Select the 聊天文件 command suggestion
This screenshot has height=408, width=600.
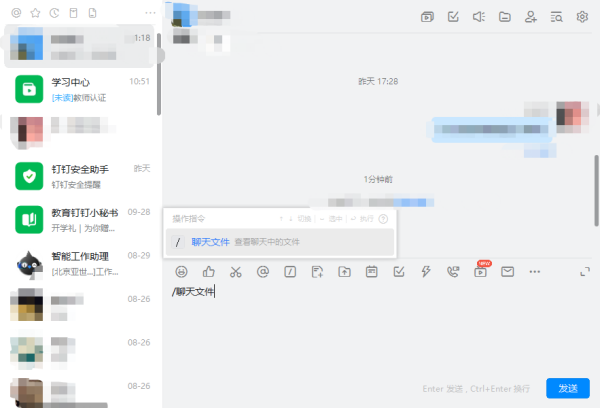280,242
